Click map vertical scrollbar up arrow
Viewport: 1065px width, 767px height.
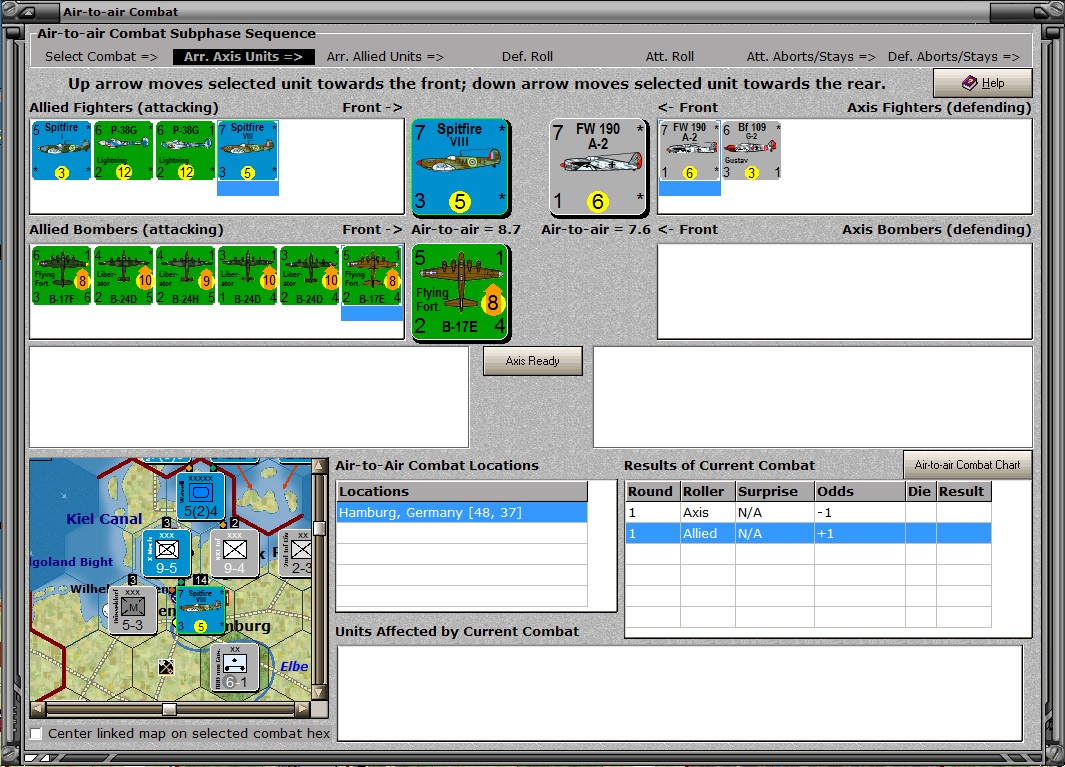pos(319,466)
